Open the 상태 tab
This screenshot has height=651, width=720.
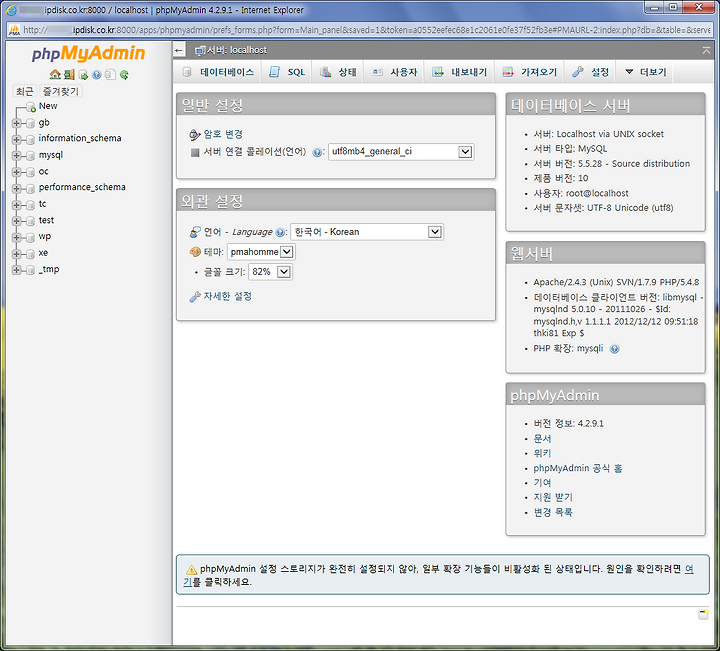pos(338,72)
